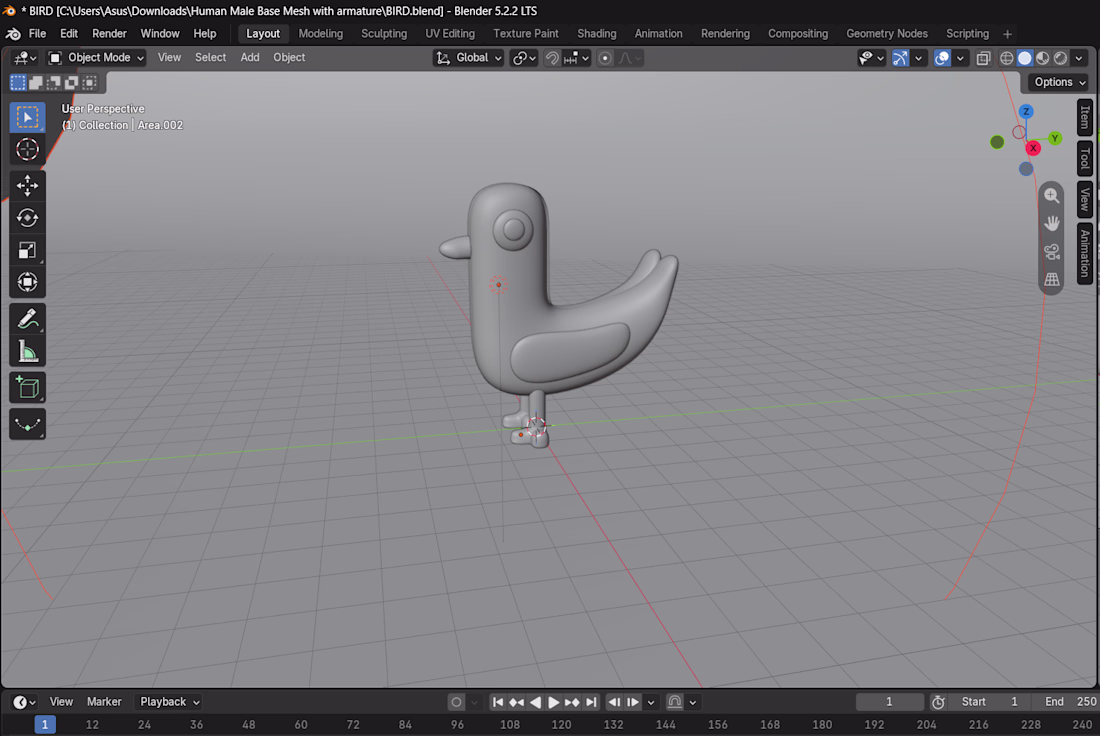The image size is (1100, 736).
Task: Open the Object Mode dropdown
Action: (x=96, y=58)
